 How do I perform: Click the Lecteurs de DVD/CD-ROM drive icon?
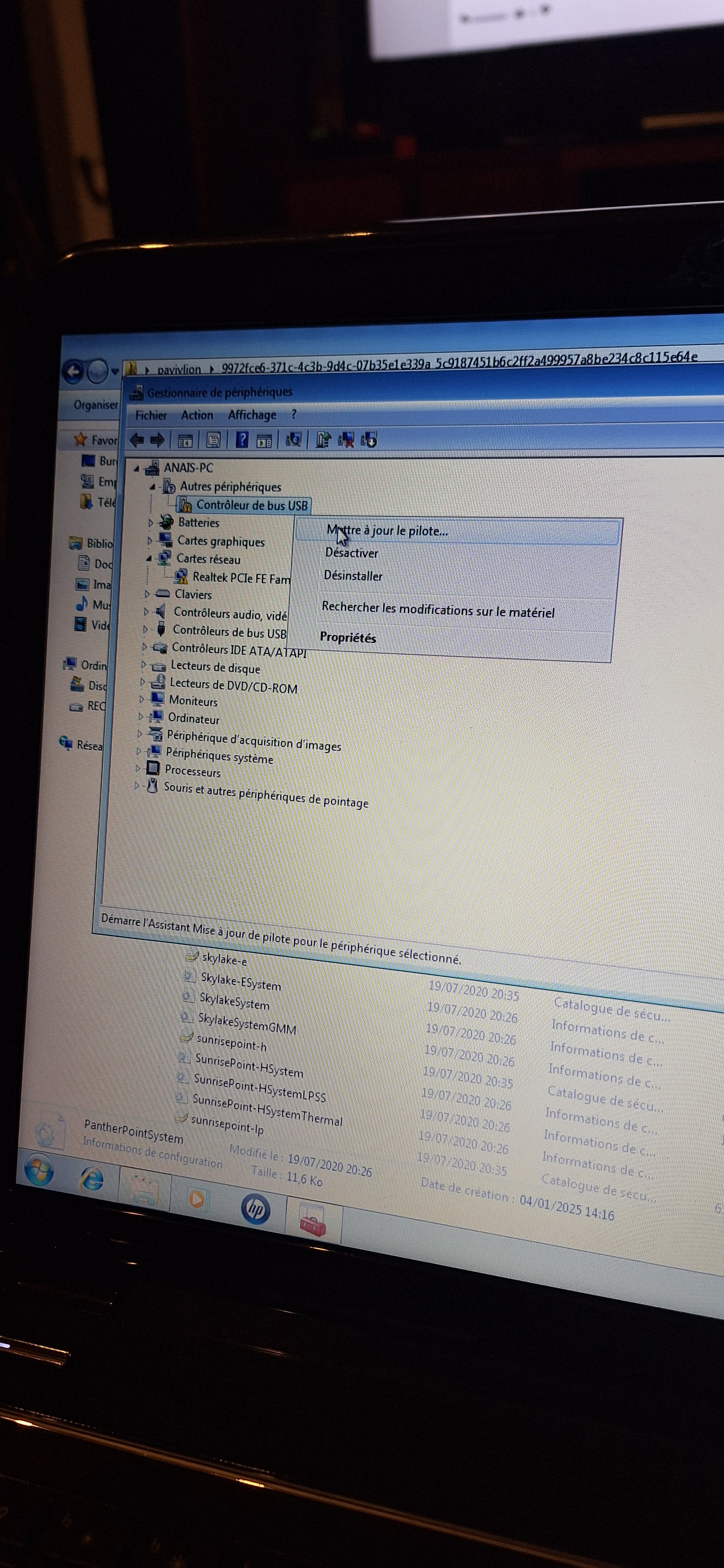158,682
